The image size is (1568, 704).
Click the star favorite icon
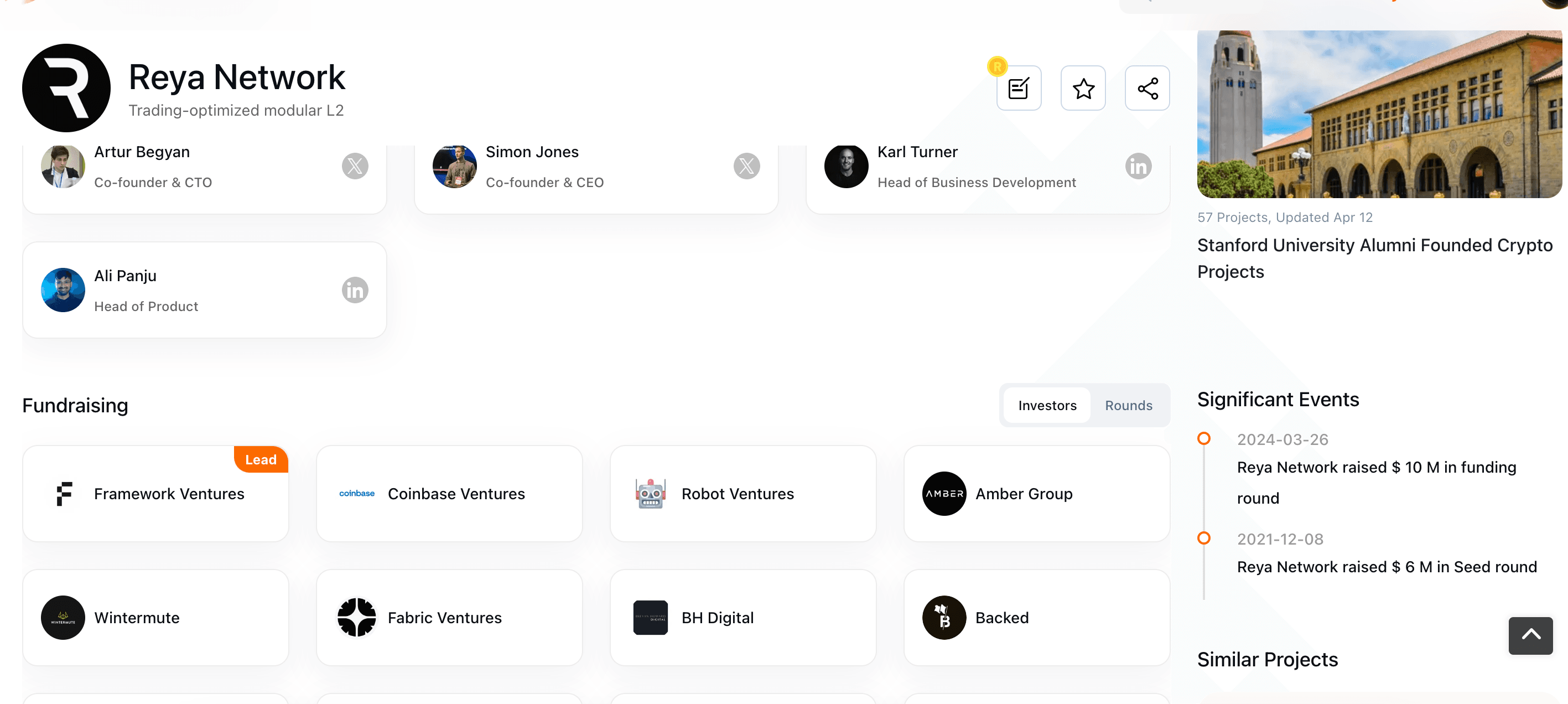tap(1083, 89)
